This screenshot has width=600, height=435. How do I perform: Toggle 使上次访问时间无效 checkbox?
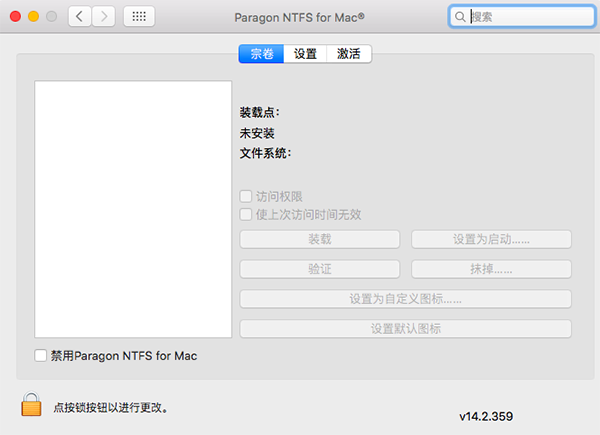(246, 214)
